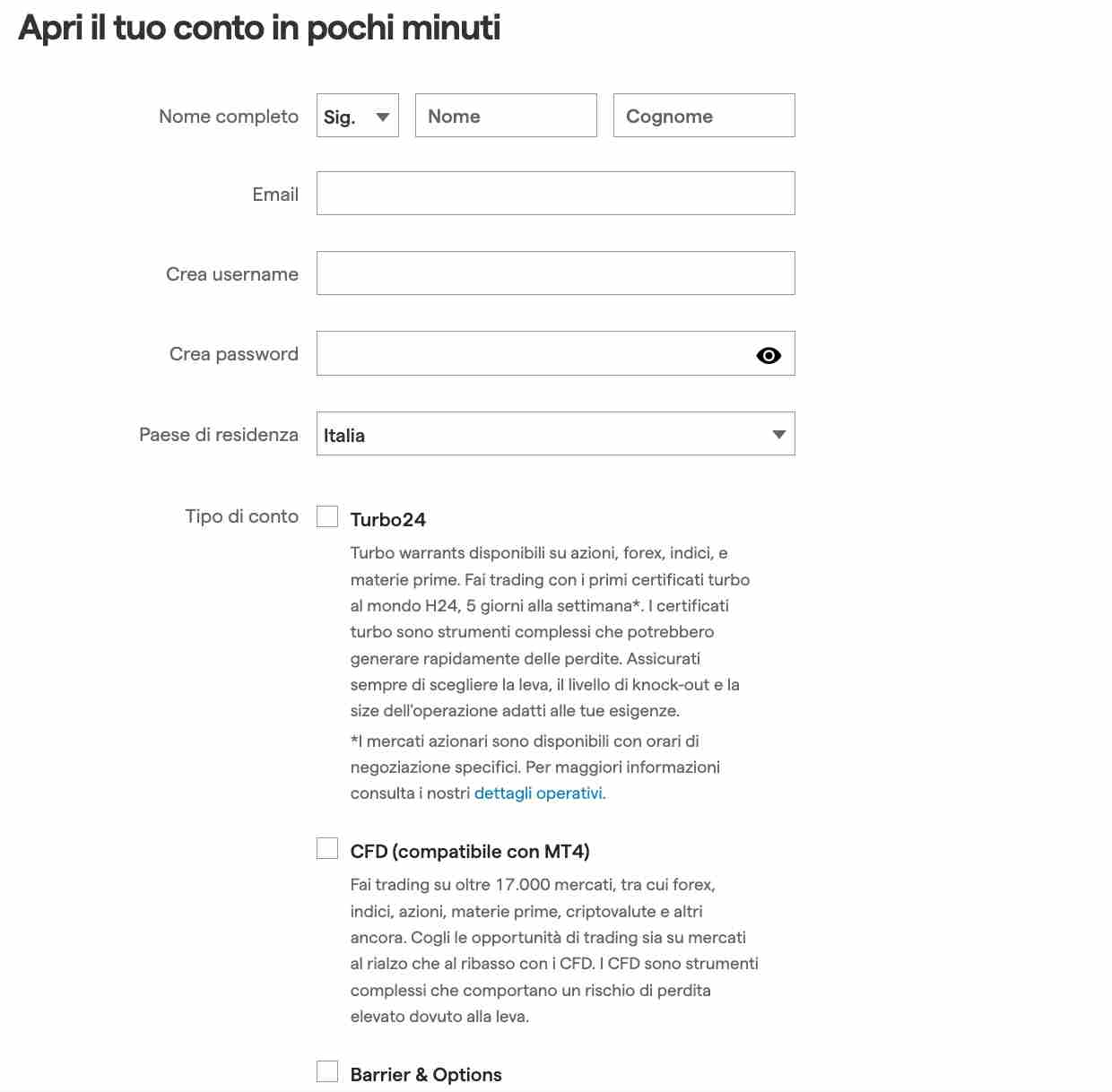Click the page heading Apri il tuo conto

click(x=259, y=28)
